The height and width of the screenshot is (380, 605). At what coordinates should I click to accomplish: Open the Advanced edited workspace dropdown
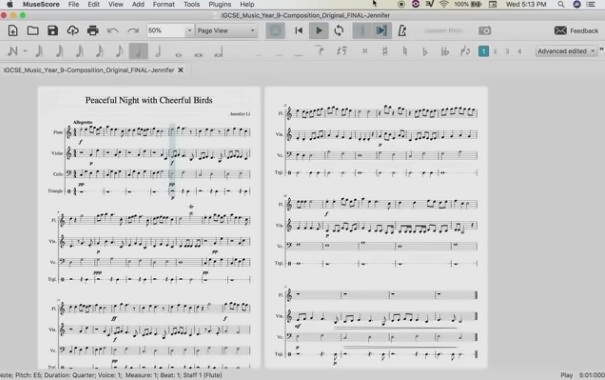566,51
